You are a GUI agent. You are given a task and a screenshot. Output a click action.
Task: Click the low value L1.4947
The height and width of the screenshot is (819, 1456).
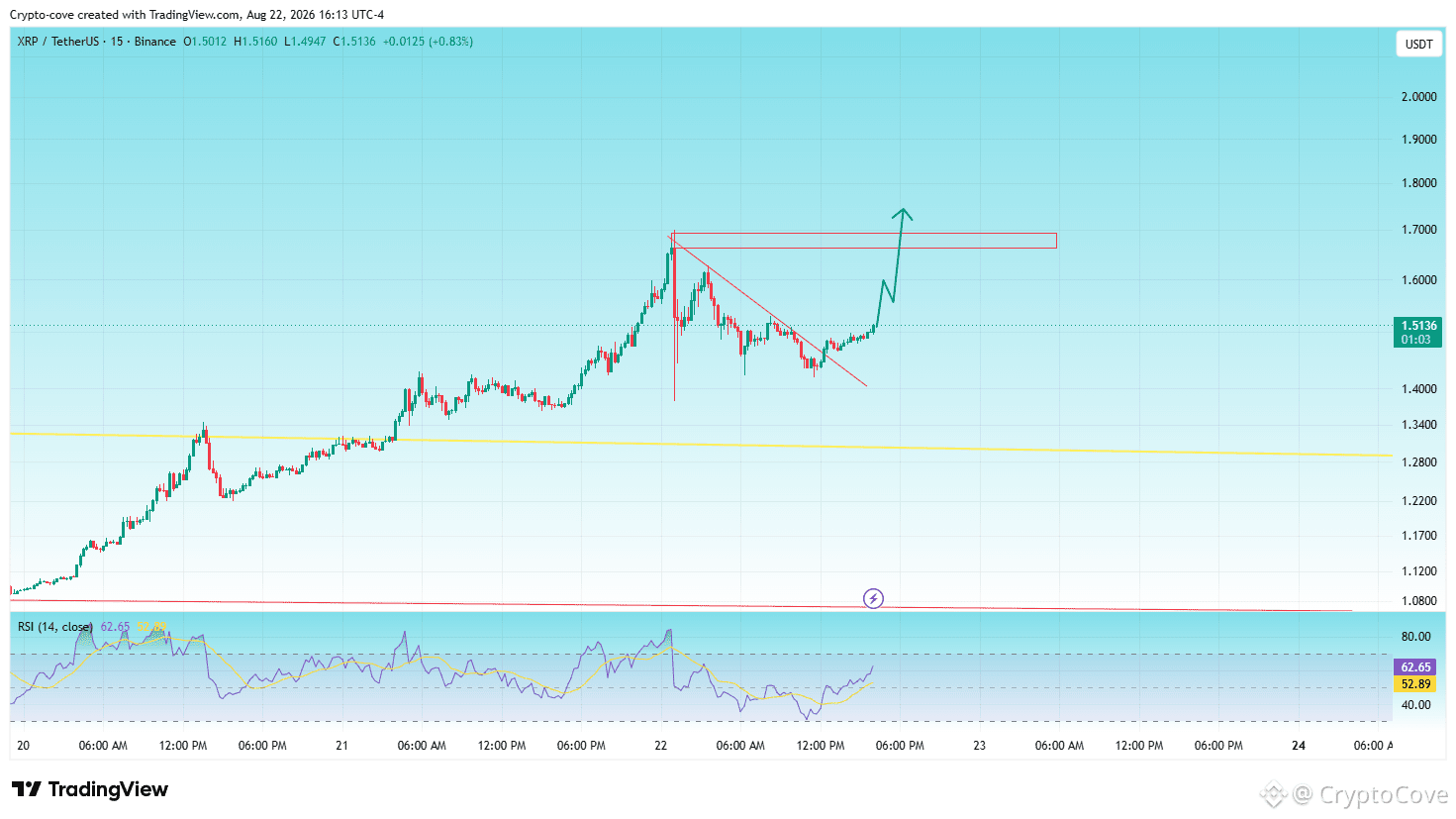pos(305,42)
